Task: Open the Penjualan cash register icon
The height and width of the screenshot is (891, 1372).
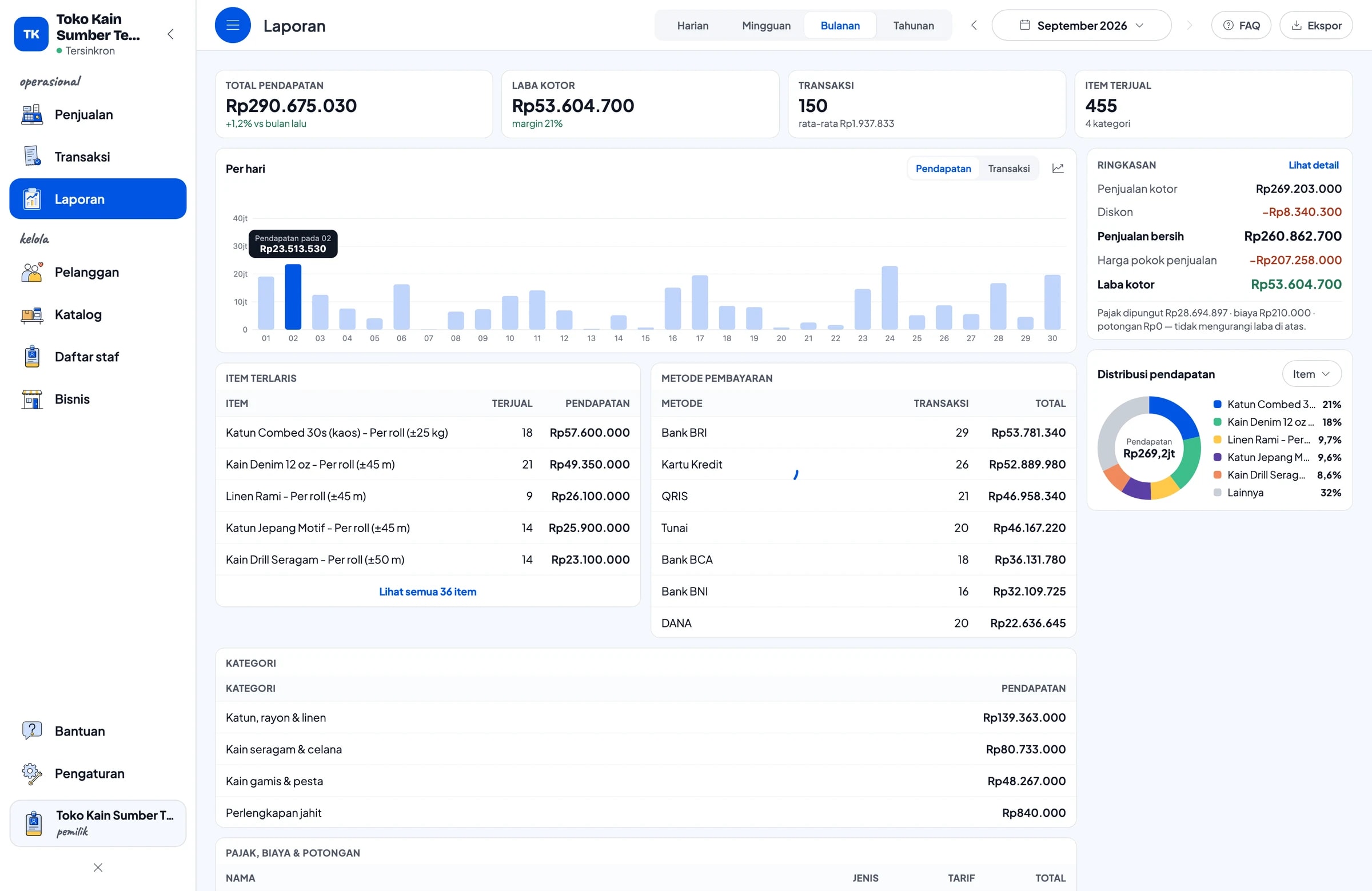Action: tap(31, 115)
